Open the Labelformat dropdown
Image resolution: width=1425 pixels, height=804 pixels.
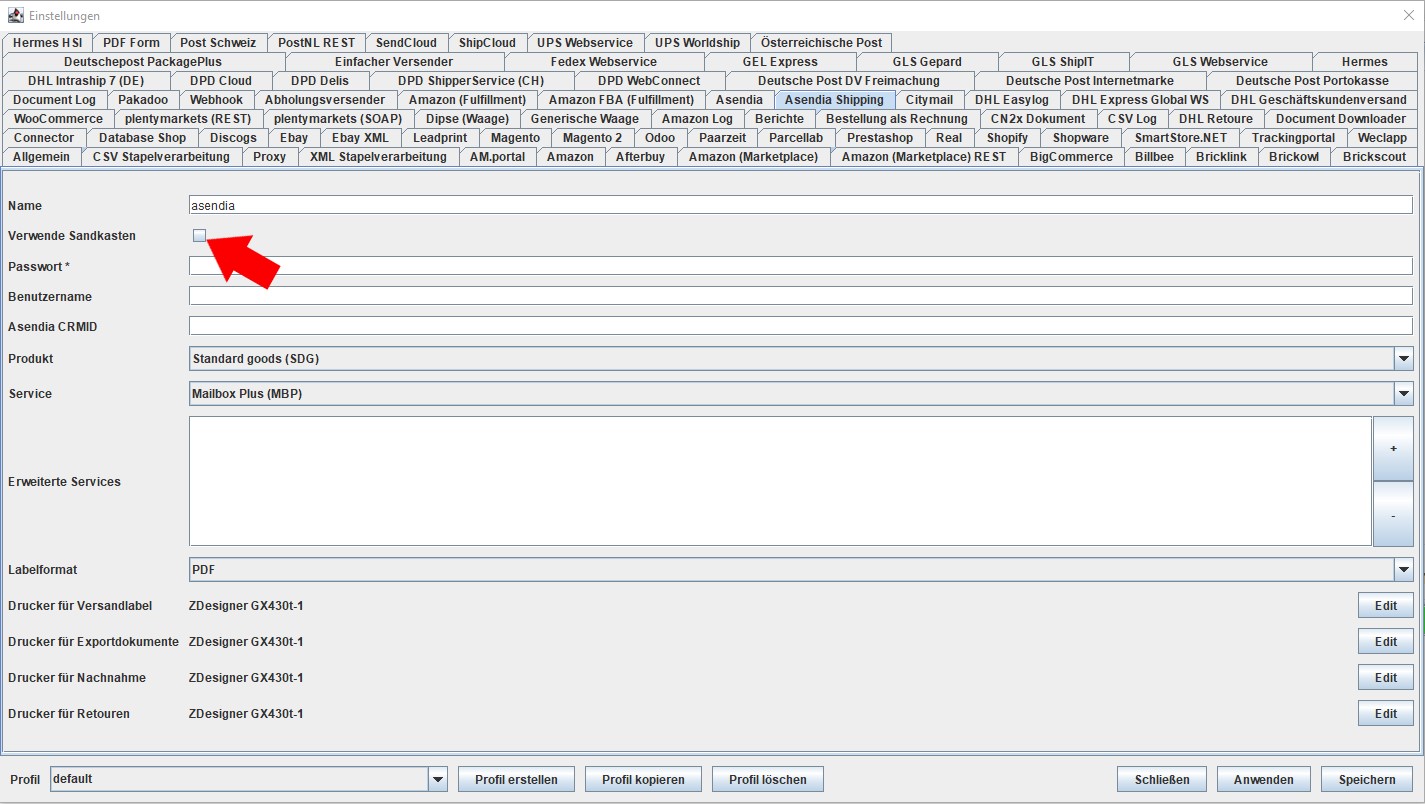tap(1404, 570)
